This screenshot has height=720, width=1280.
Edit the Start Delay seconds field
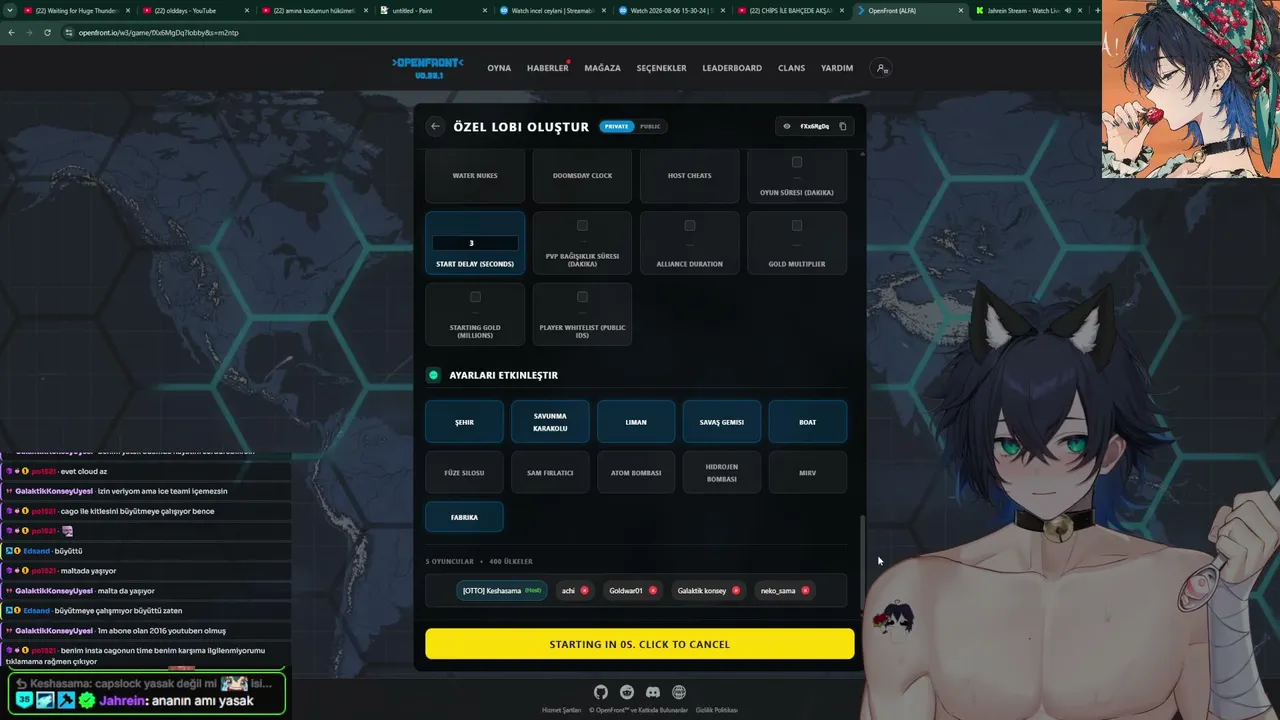click(x=475, y=243)
